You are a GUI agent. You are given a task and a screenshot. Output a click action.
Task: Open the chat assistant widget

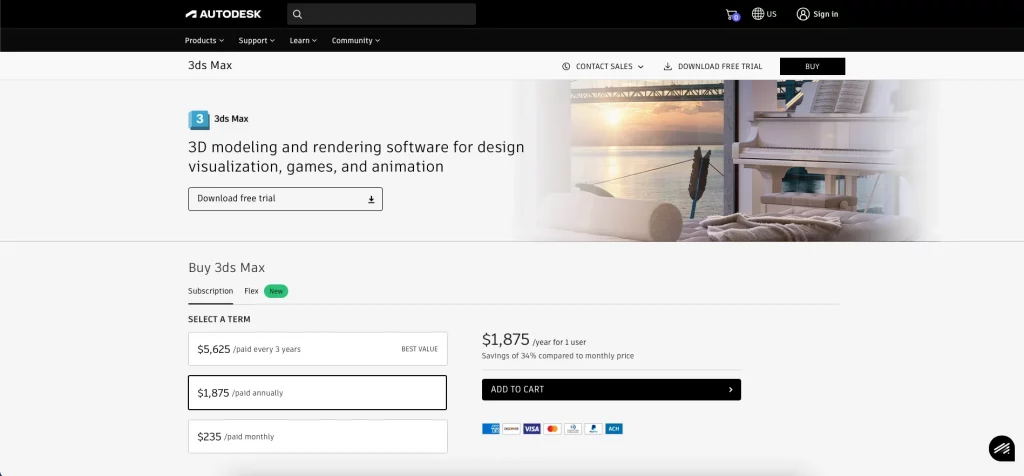pos(1001,449)
